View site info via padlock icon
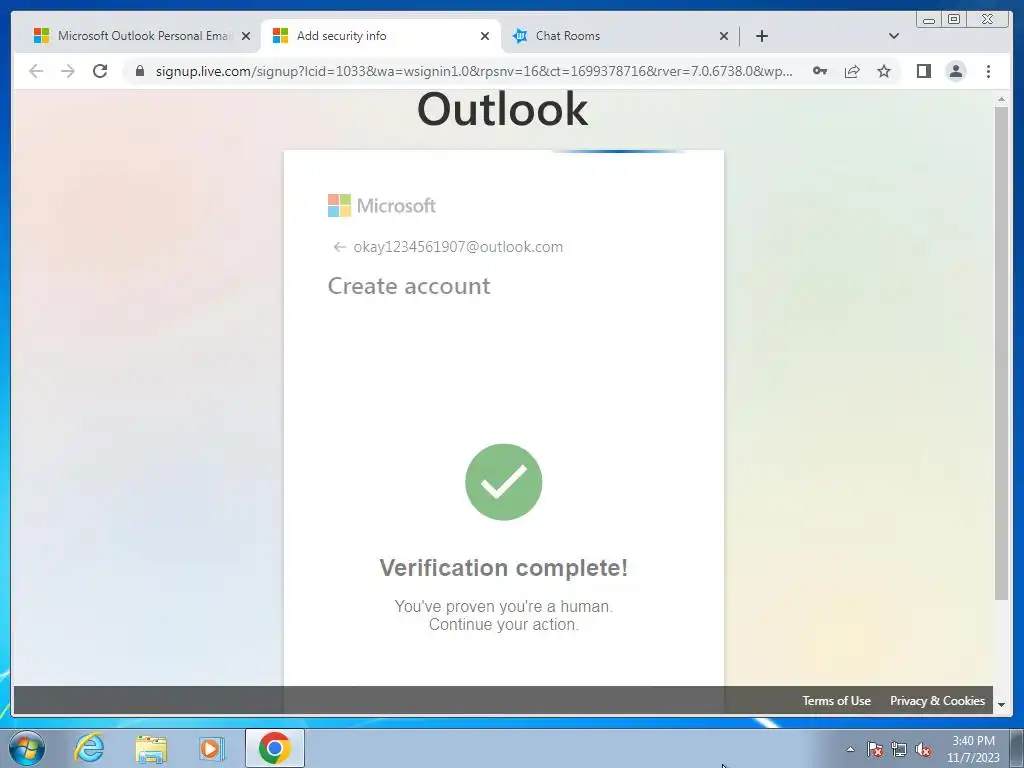This screenshot has height=768, width=1024. coord(139,71)
